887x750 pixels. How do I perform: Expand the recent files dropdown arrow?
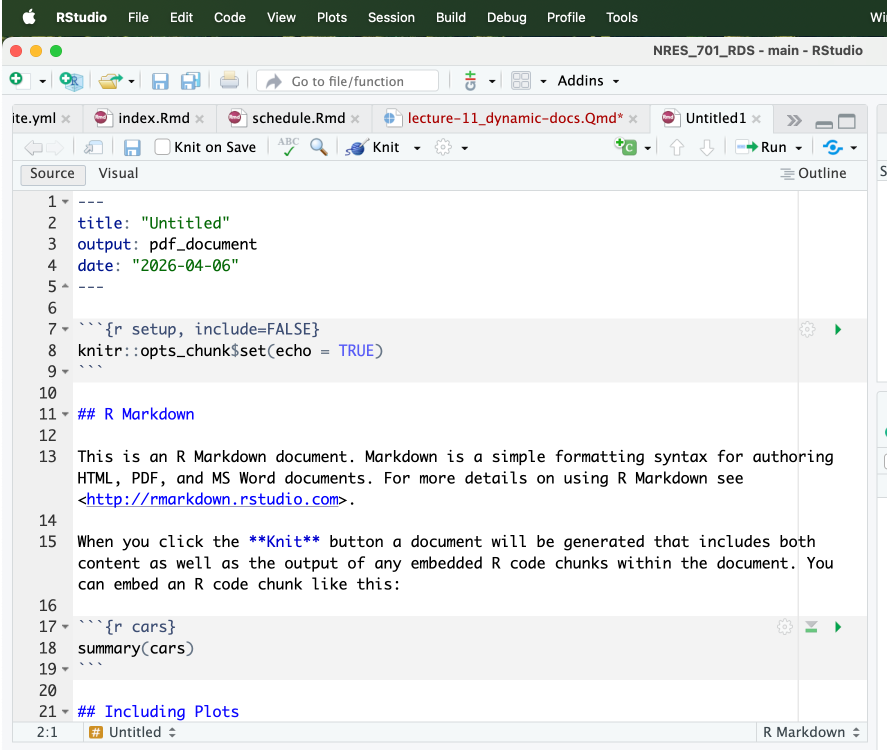point(131,81)
